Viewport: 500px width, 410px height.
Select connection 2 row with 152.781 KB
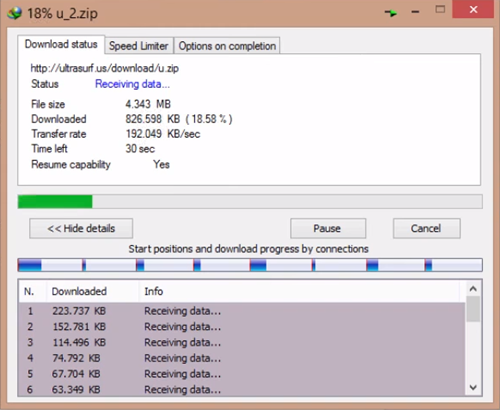[x=242, y=327]
